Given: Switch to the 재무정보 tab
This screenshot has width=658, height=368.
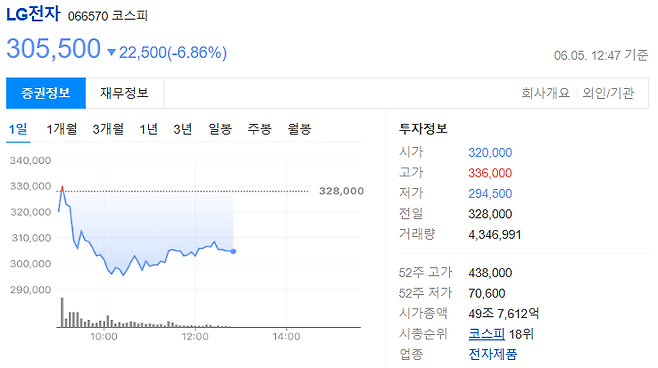Looking at the screenshot, I should click(x=125, y=93).
